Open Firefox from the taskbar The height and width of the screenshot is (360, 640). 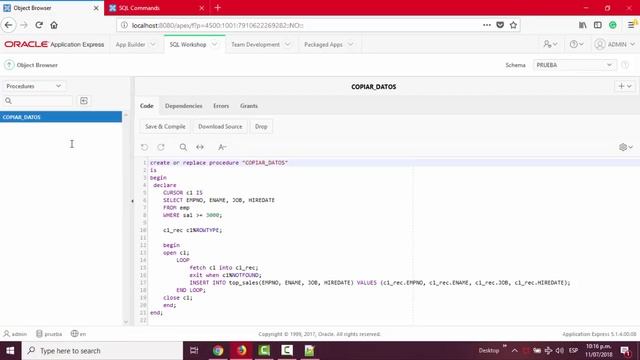tap(241, 351)
